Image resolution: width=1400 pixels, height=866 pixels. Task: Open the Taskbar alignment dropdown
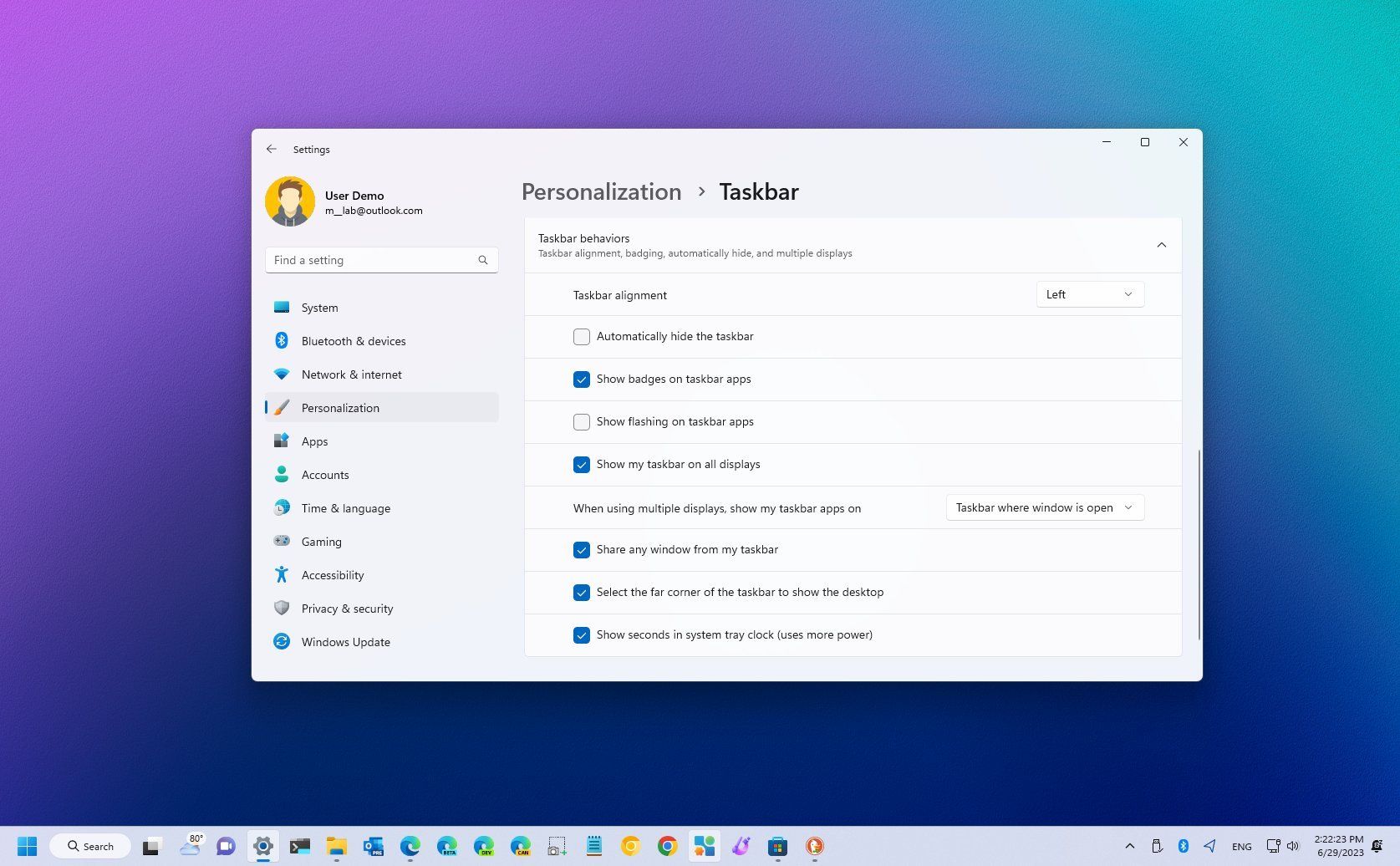pos(1089,294)
